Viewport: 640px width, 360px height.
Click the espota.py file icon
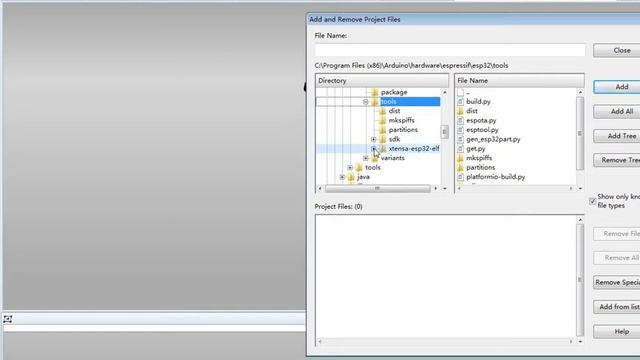pos(460,120)
